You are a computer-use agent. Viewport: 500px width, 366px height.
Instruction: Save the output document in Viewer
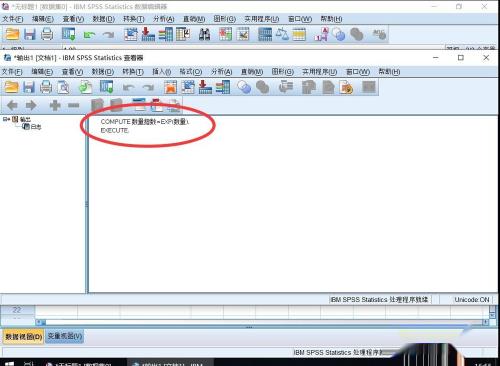[x=29, y=87]
